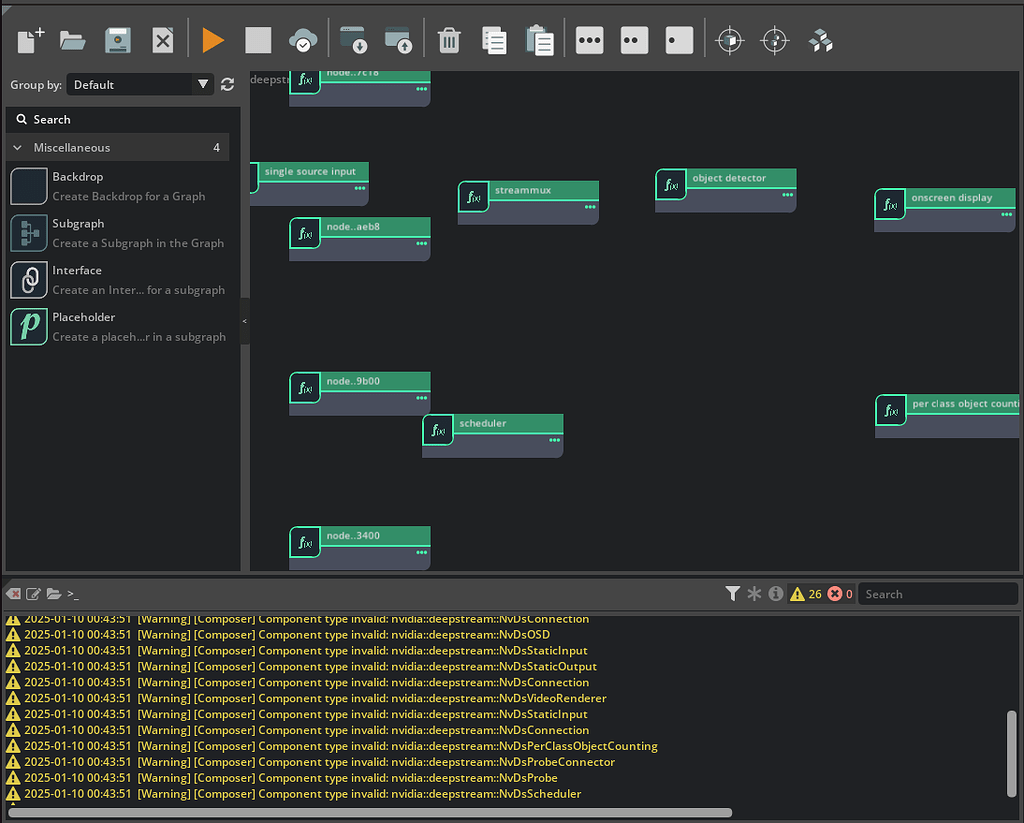Viewport: 1024px width, 823px height.
Task: Refresh the component list
Action: (227, 84)
